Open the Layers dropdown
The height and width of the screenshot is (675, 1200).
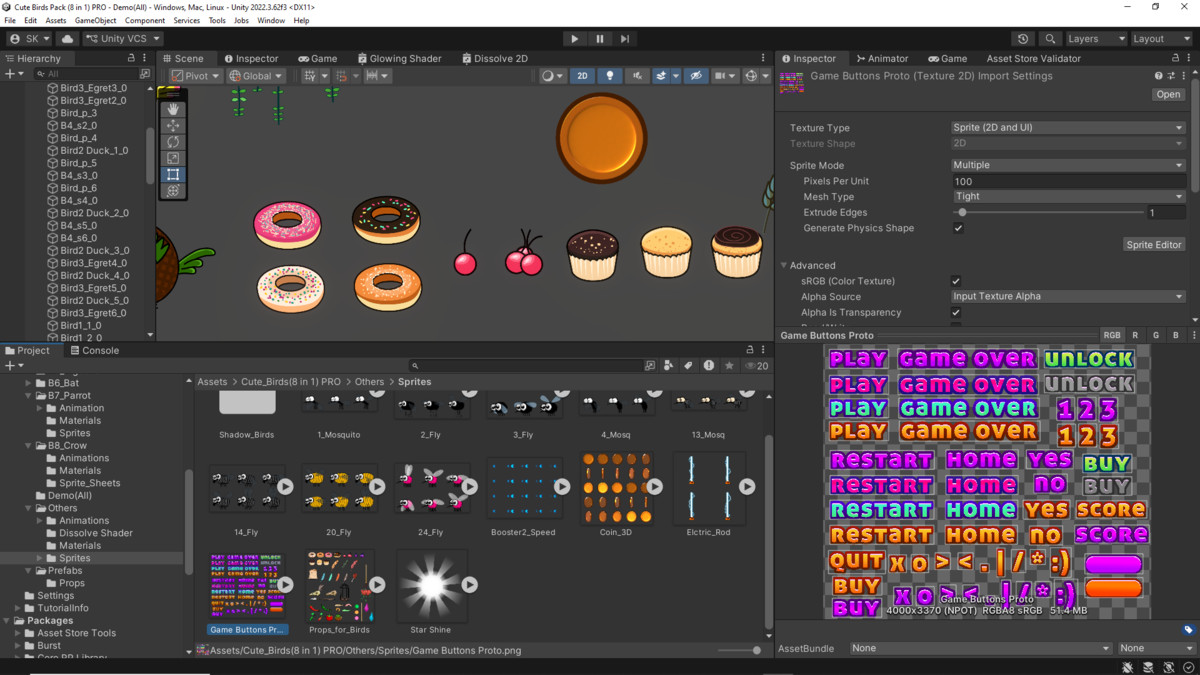tap(1095, 39)
